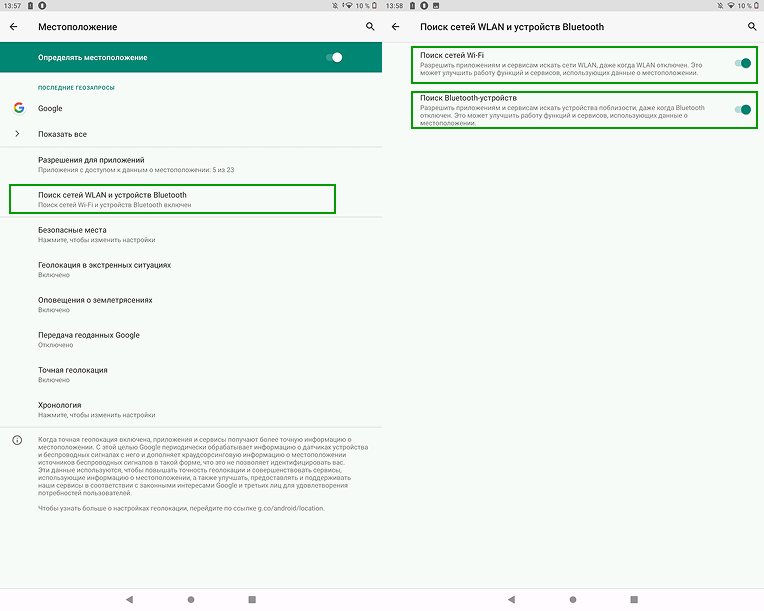Turn off Поиск Bluetooth-устройств switch
Image resolution: width=764 pixels, height=611 pixels.
pos(742,109)
